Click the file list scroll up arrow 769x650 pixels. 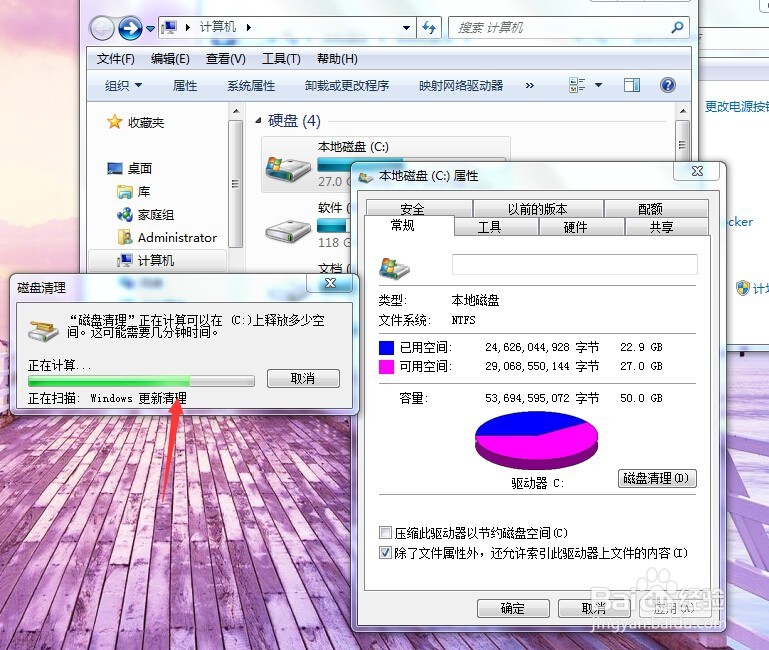click(683, 111)
